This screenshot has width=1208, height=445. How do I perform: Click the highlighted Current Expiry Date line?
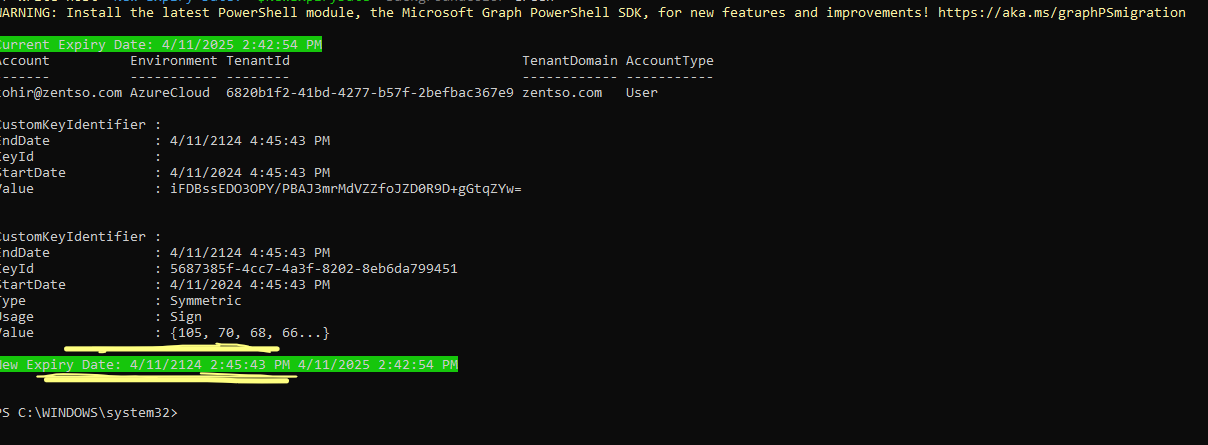(x=160, y=45)
